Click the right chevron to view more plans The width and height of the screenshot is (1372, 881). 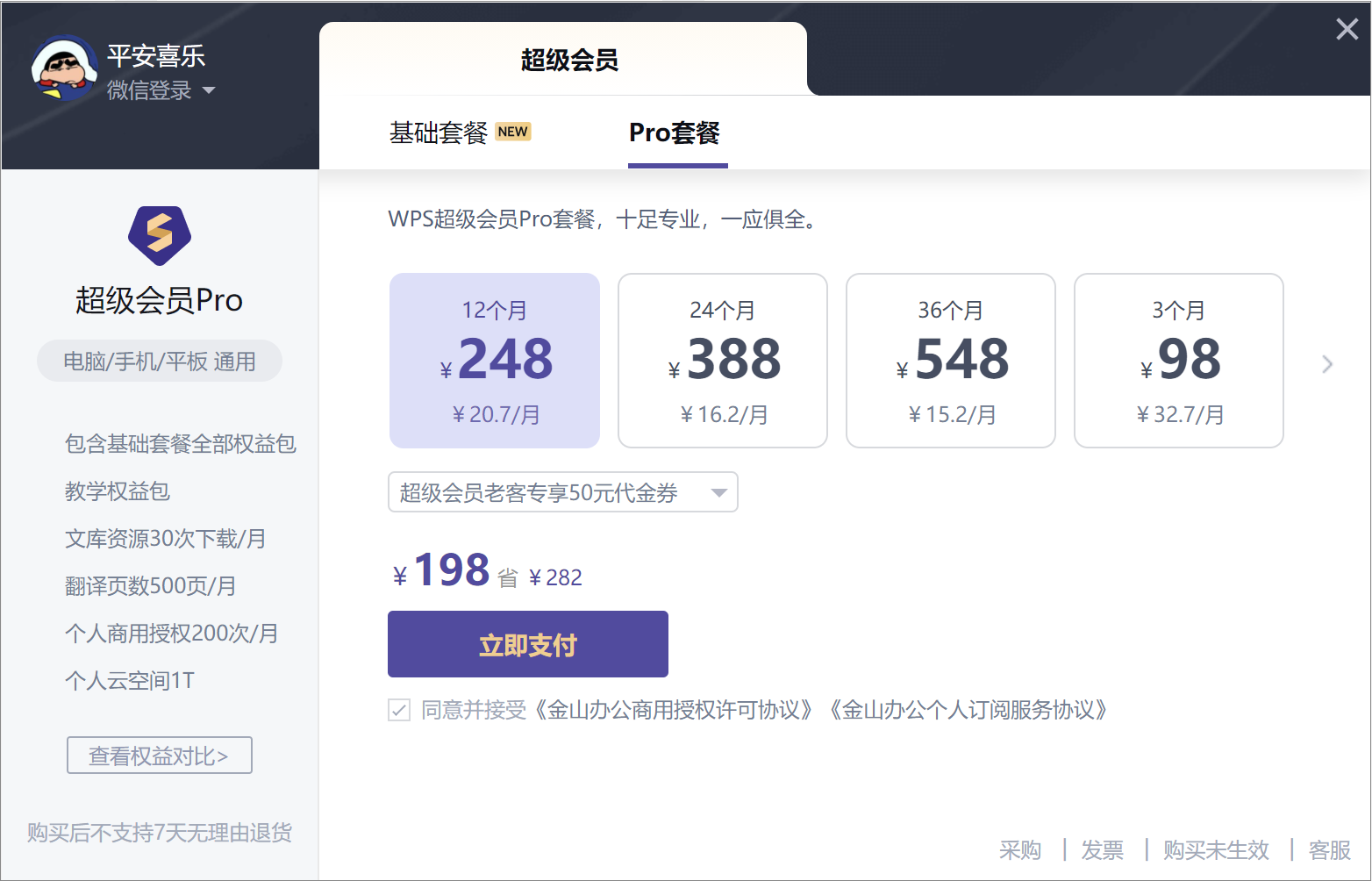click(1327, 363)
